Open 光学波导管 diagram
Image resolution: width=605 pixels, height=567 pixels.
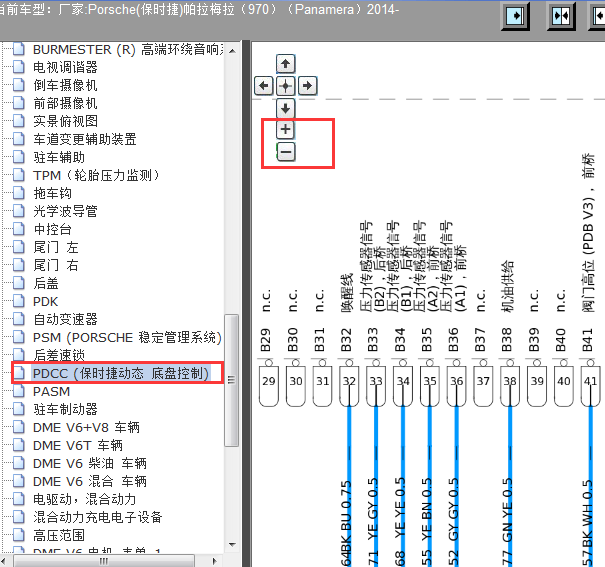tap(65, 211)
